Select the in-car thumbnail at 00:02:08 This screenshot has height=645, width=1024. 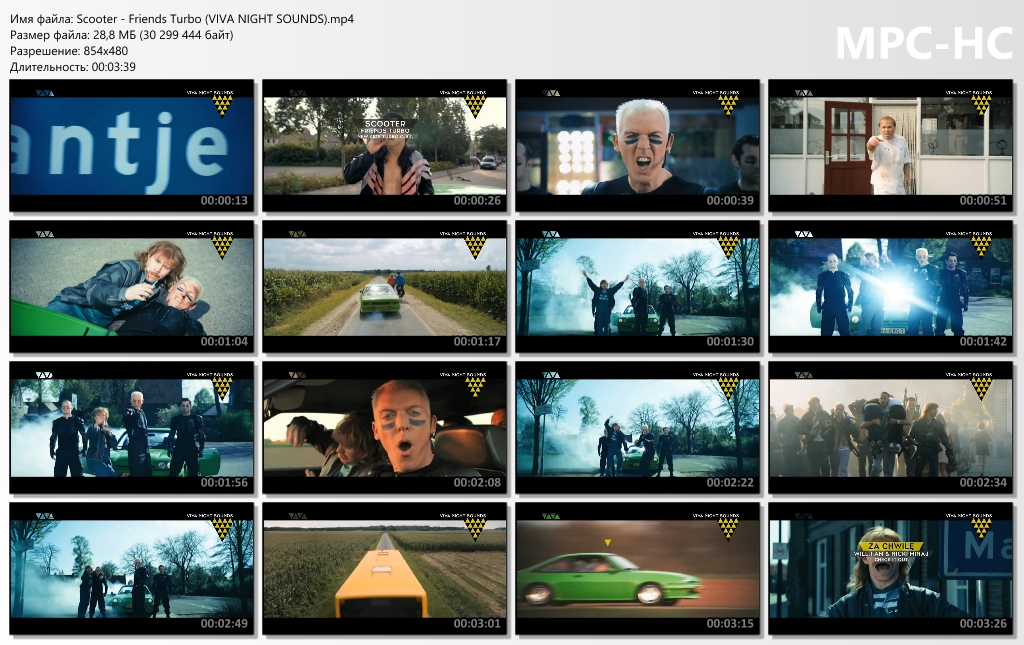(x=385, y=428)
